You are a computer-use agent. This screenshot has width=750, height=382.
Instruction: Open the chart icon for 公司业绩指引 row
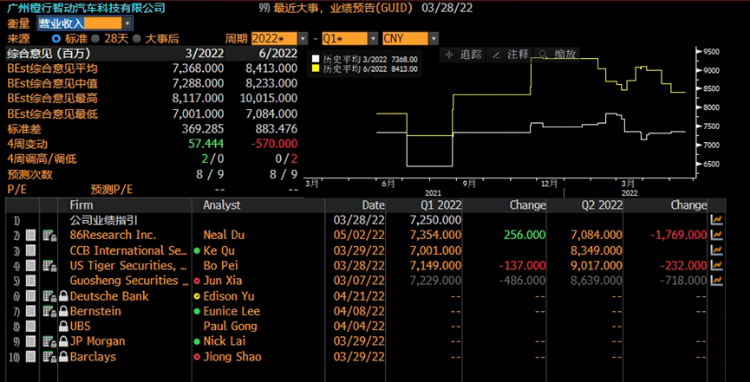(716, 220)
